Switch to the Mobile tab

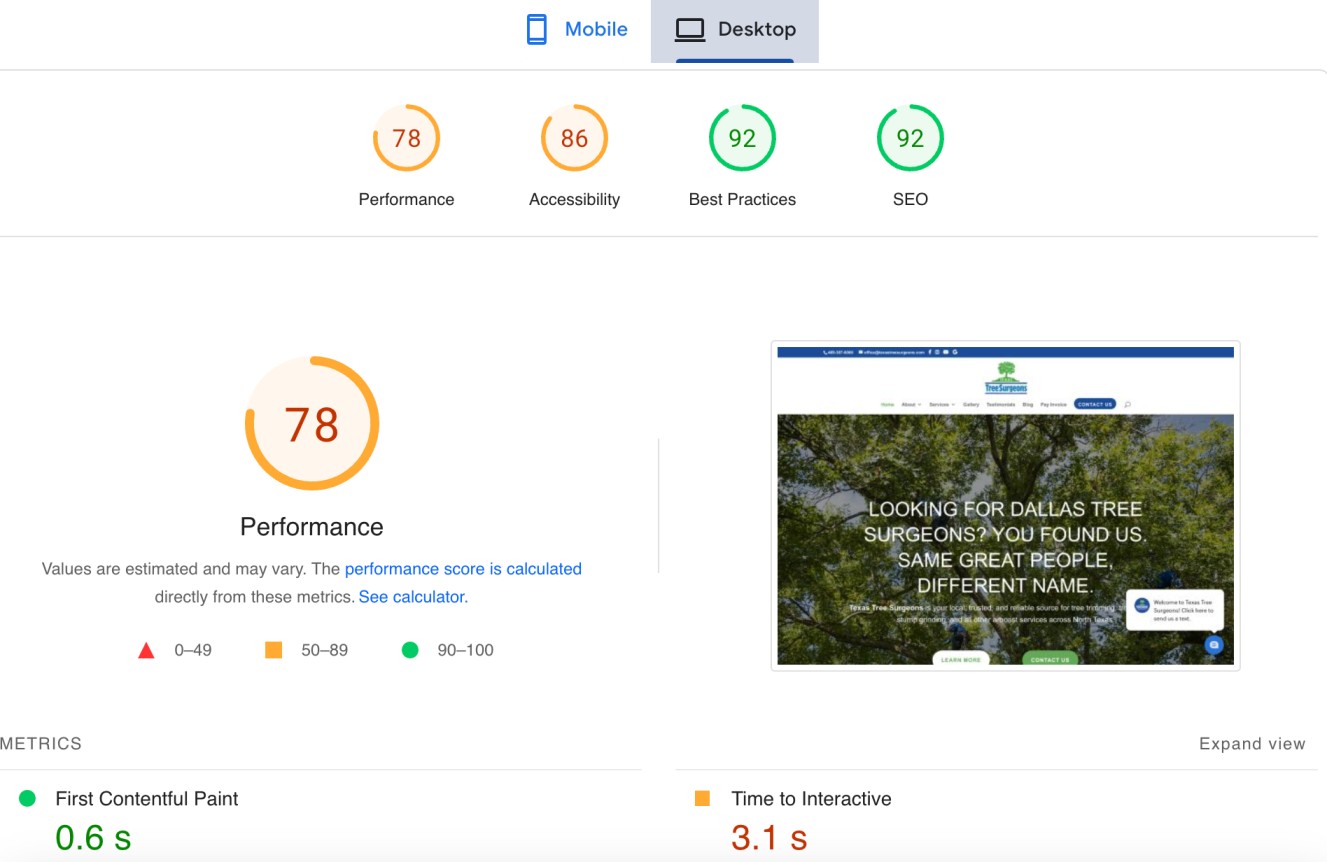click(x=577, y=30)
